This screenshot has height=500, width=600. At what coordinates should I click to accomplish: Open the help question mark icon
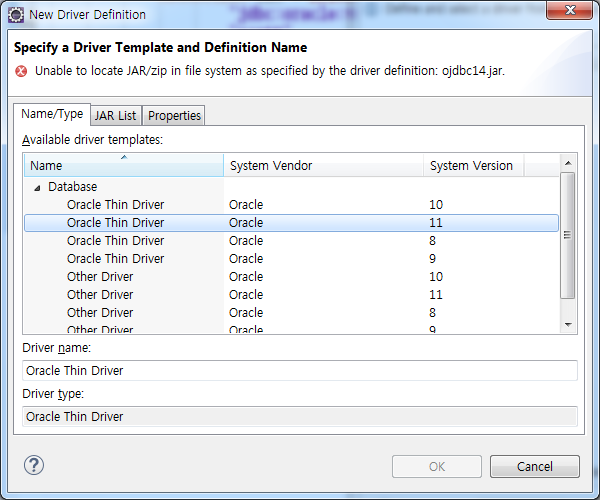click(x=34, y=465)
